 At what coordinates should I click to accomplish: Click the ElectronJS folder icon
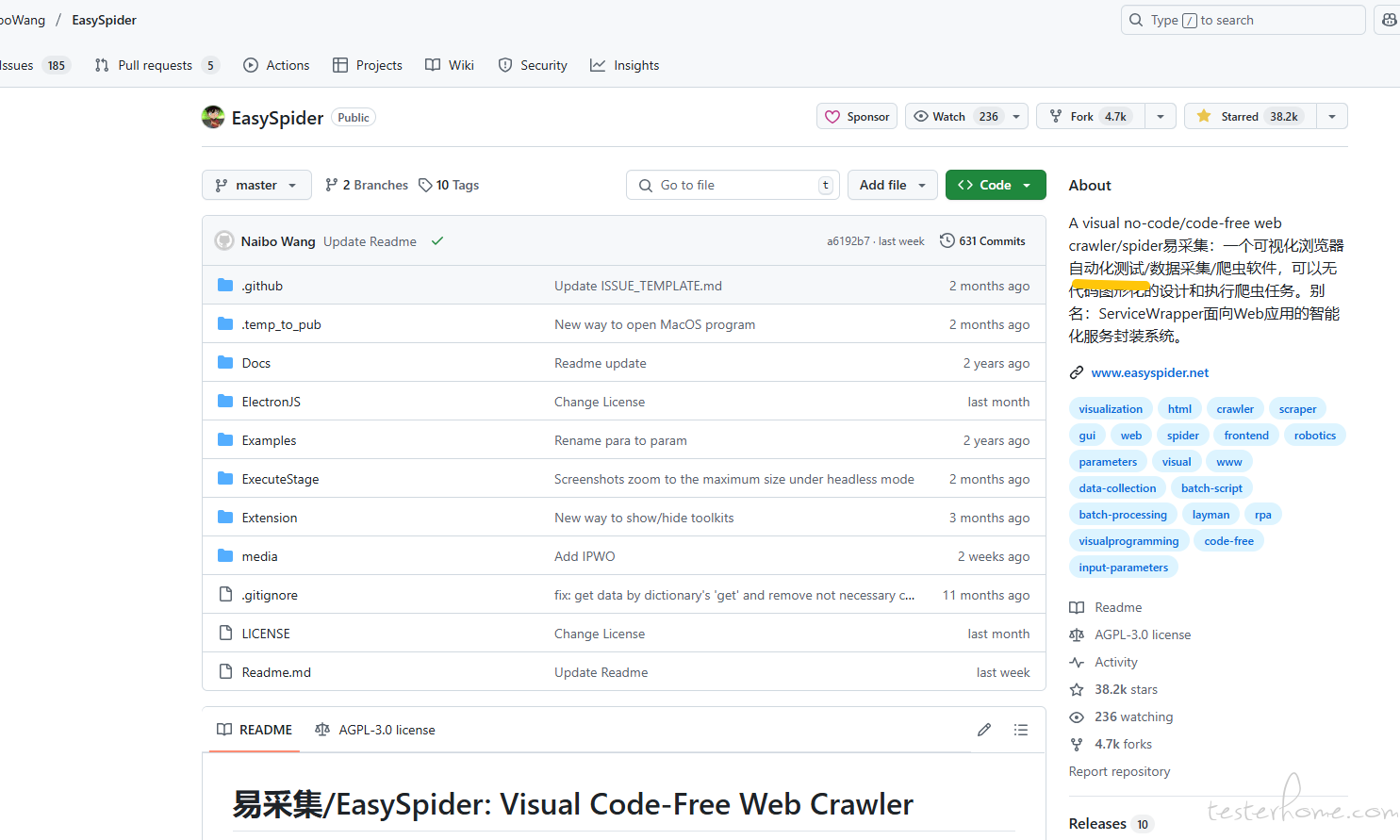[225, 402]
